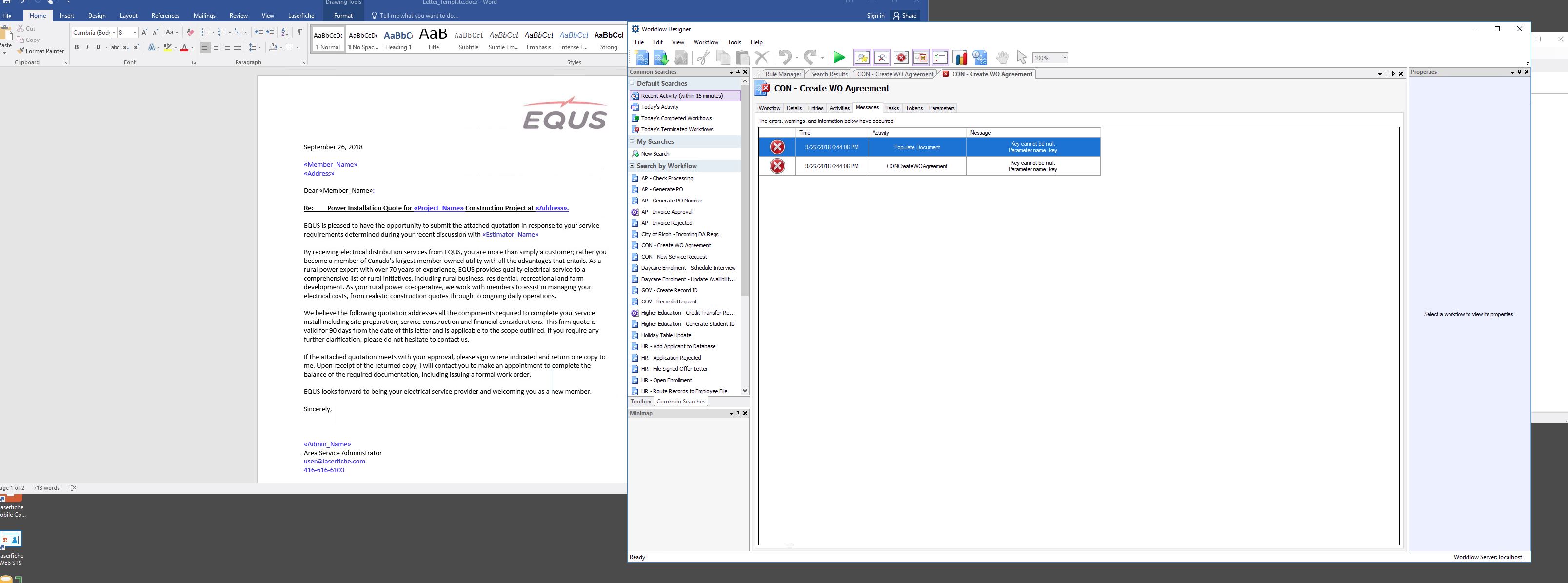Click the hammer and wrench tools icon
1568x583 pixels.
[x=881, y=58]
